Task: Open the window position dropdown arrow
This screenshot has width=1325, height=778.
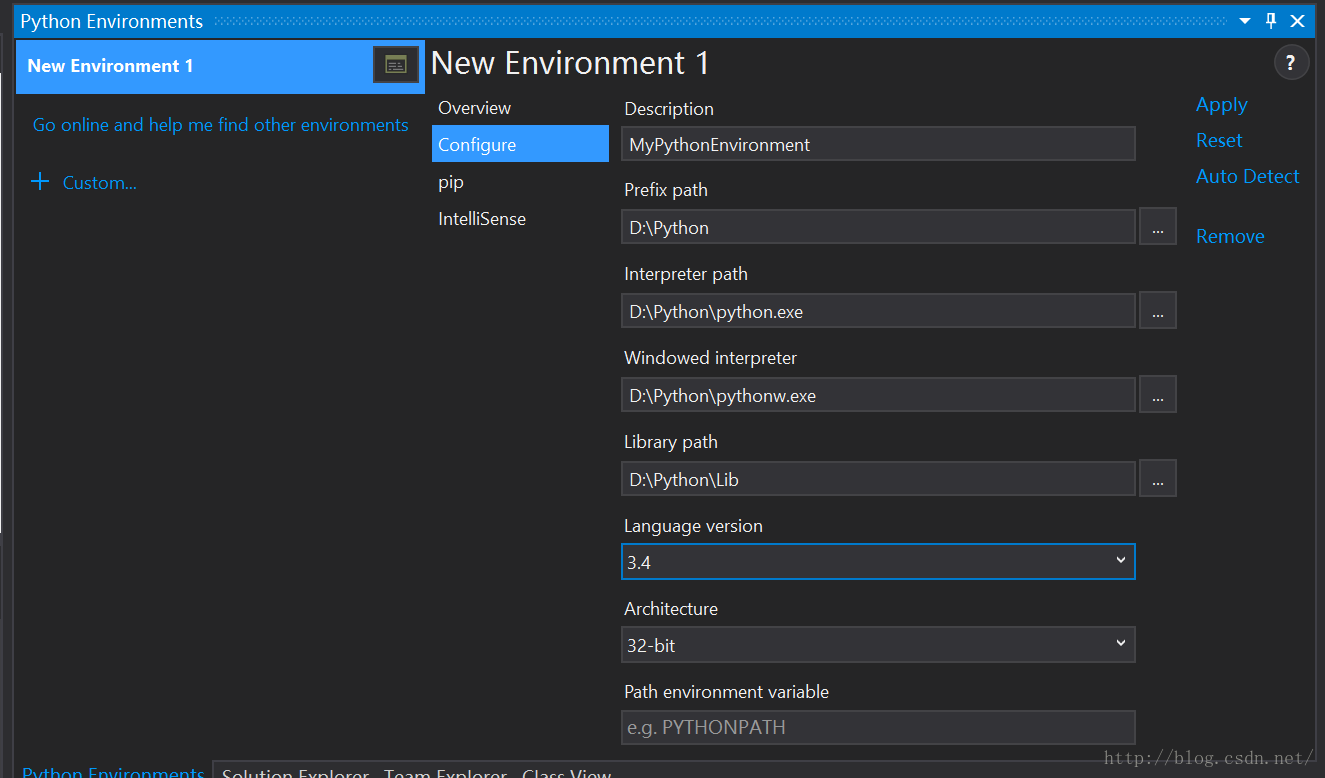Action: pos(1245,21)
